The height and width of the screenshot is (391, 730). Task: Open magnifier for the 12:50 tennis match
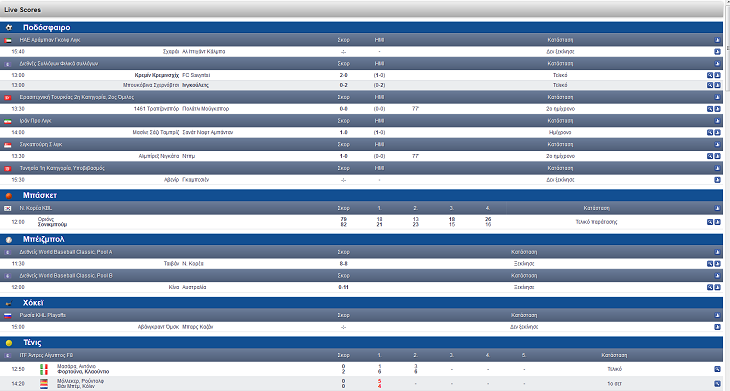(x=717, y=369)
